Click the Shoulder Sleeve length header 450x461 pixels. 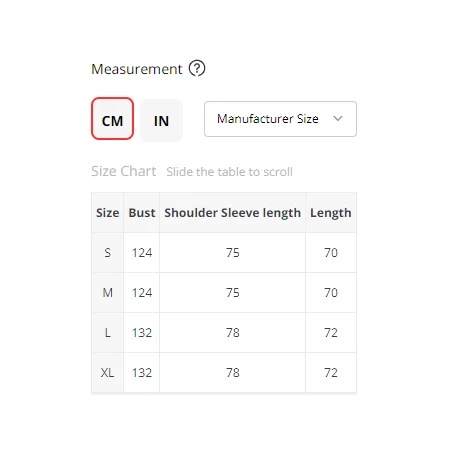pos(232,213)
